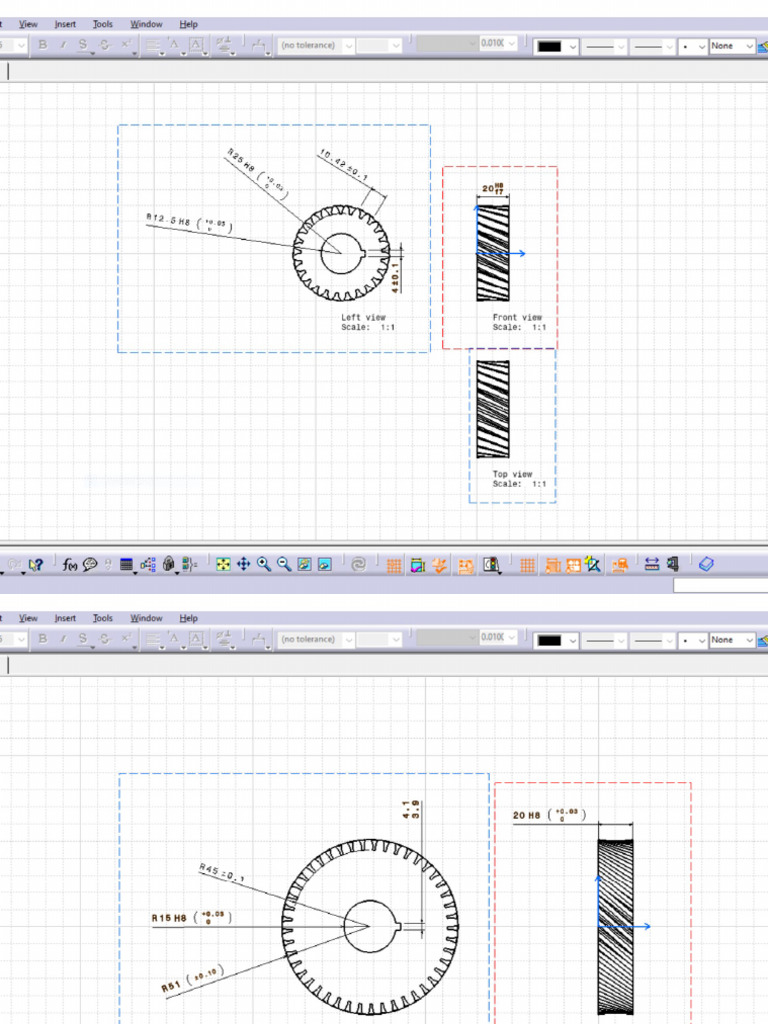Click the analysis display mode icon
Viewport: 768px width, 1024px height.
pyautogui.click(x=417, y=566)
